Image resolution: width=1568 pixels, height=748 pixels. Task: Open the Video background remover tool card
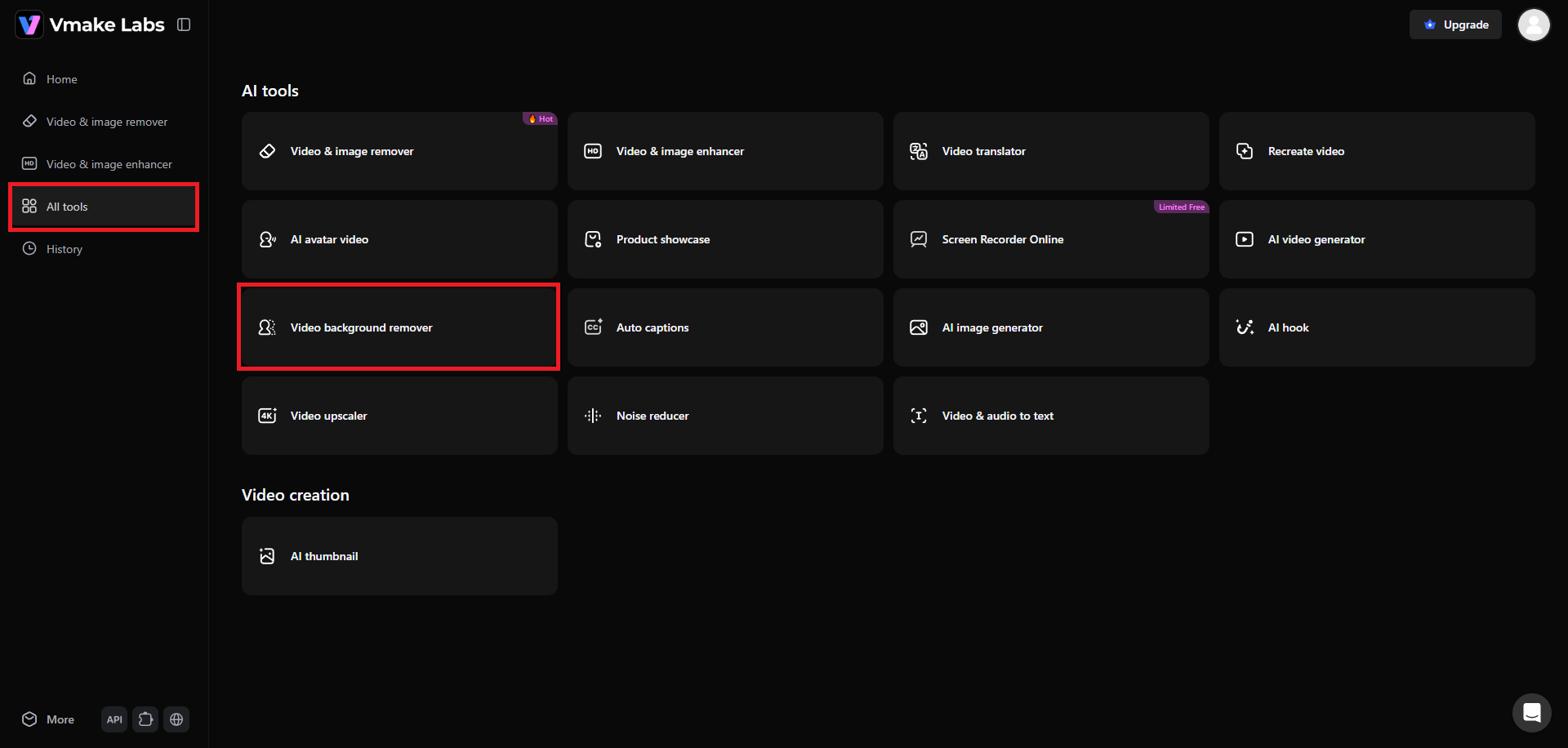[x=399, y=327]
